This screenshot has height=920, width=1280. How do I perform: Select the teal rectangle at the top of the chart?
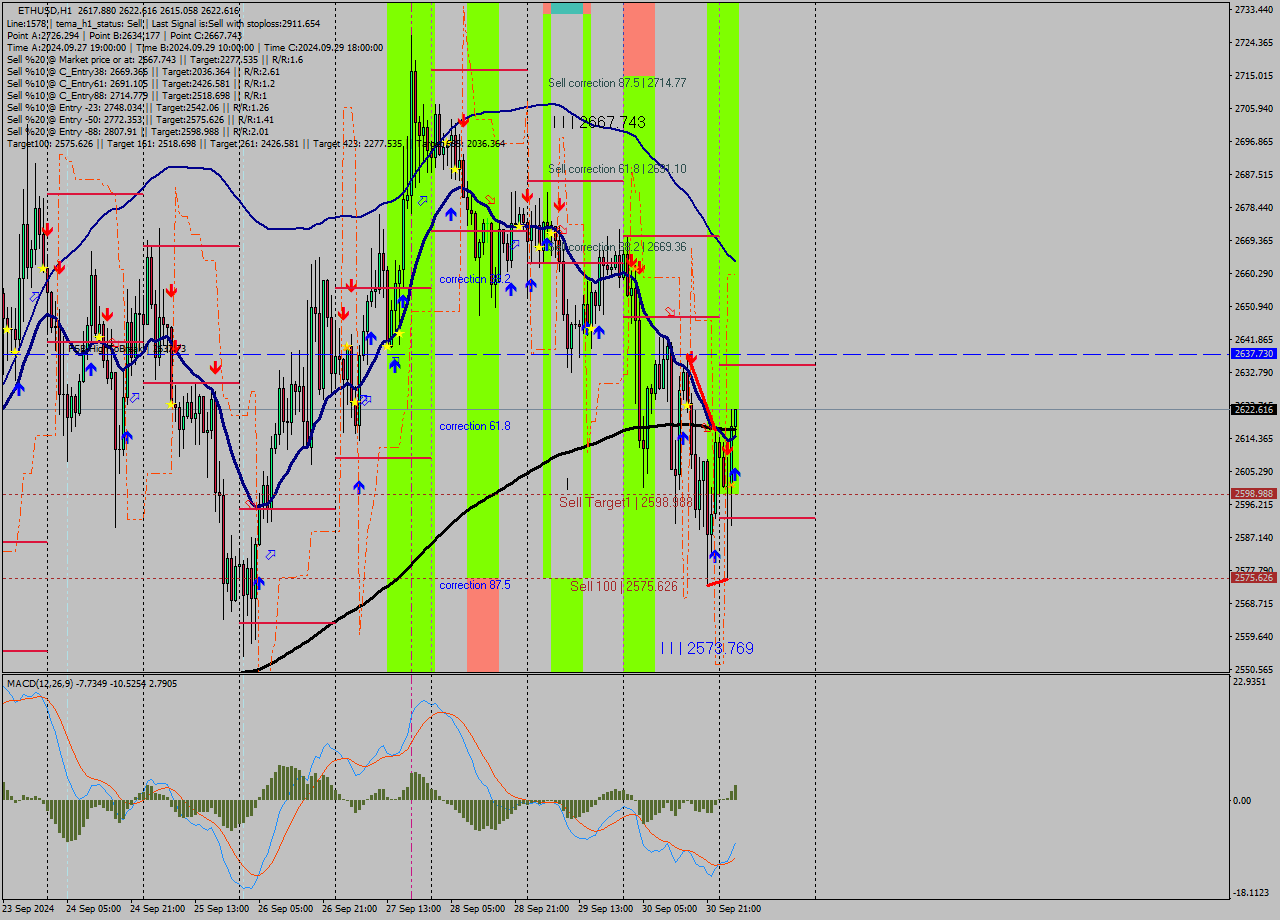(x=565, y=7)
